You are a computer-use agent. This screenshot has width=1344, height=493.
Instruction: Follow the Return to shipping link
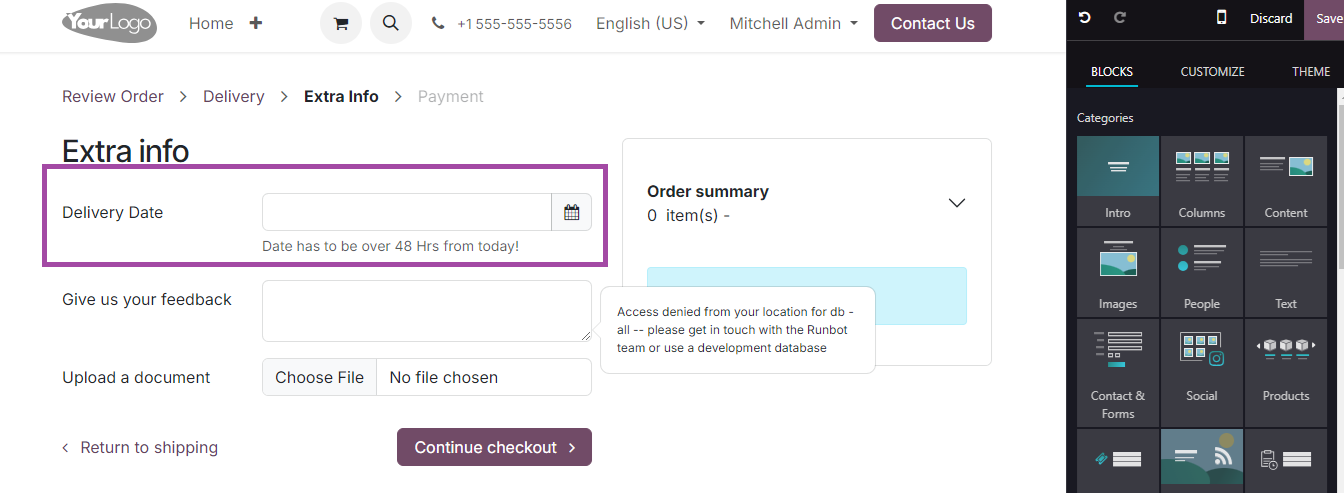tap(140, 447)
